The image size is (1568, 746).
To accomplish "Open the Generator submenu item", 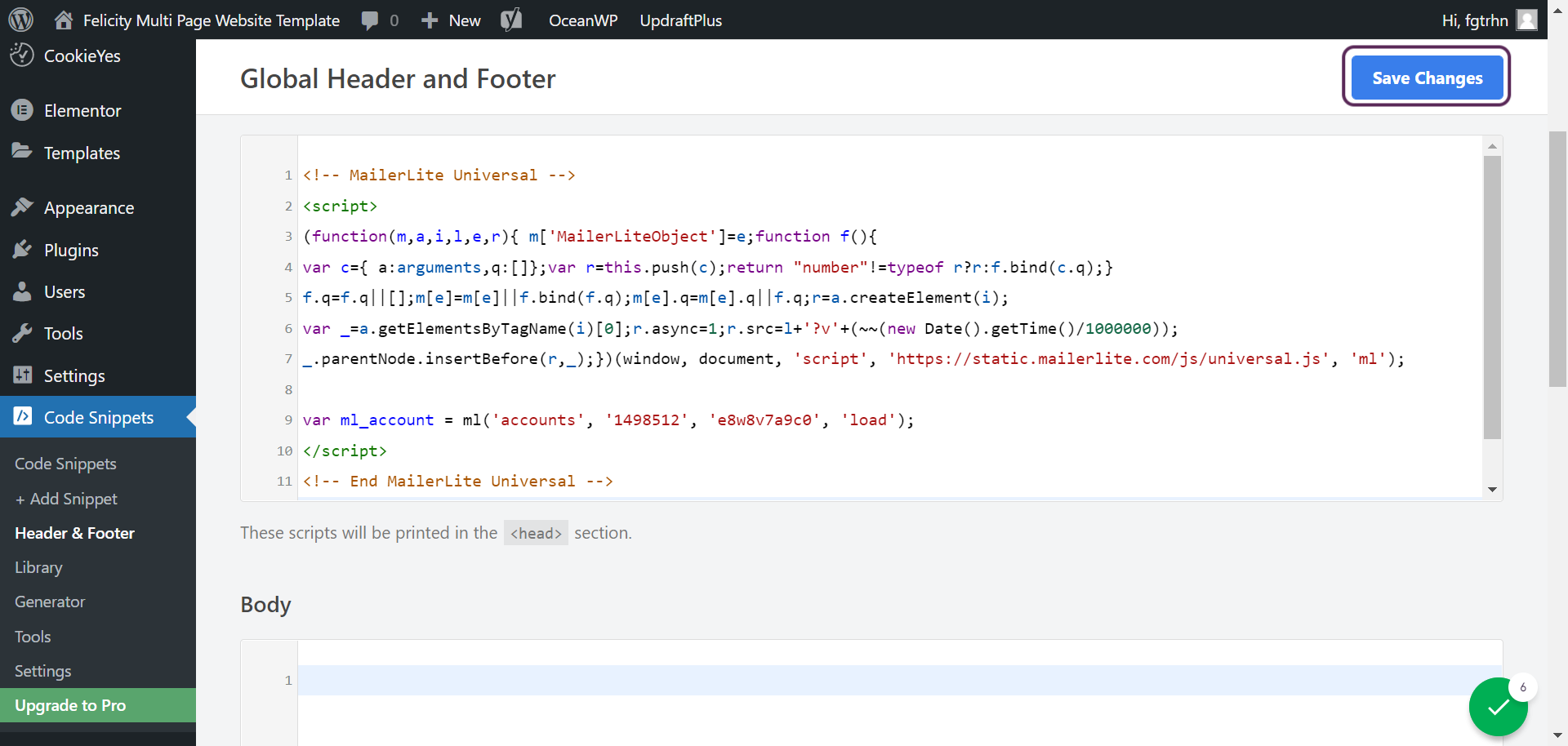I will 50,602.
